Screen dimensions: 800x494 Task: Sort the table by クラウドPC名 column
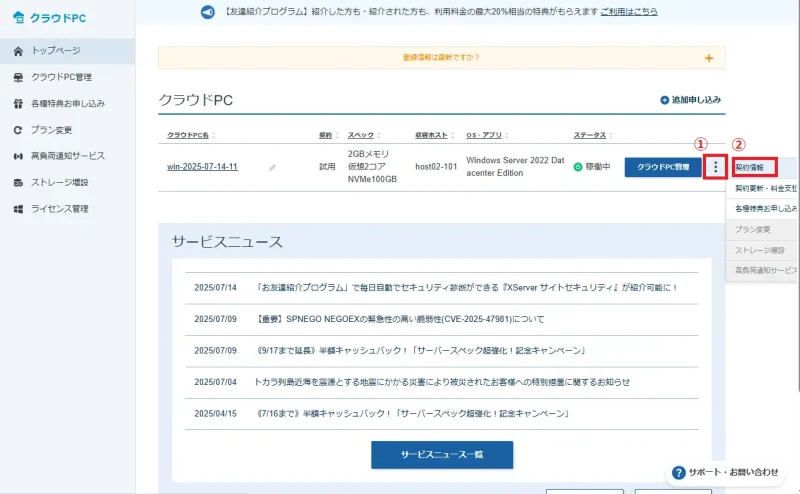[195, 135]
